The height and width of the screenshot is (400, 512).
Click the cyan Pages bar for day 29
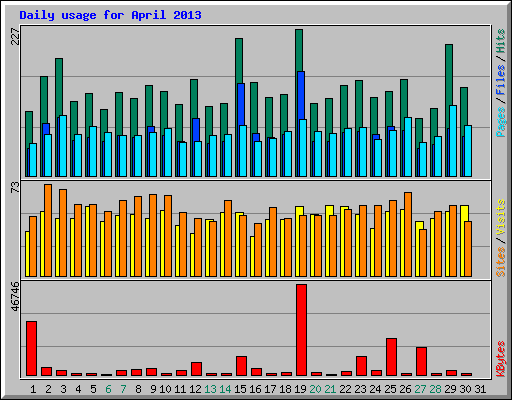[x=453, y=141]
